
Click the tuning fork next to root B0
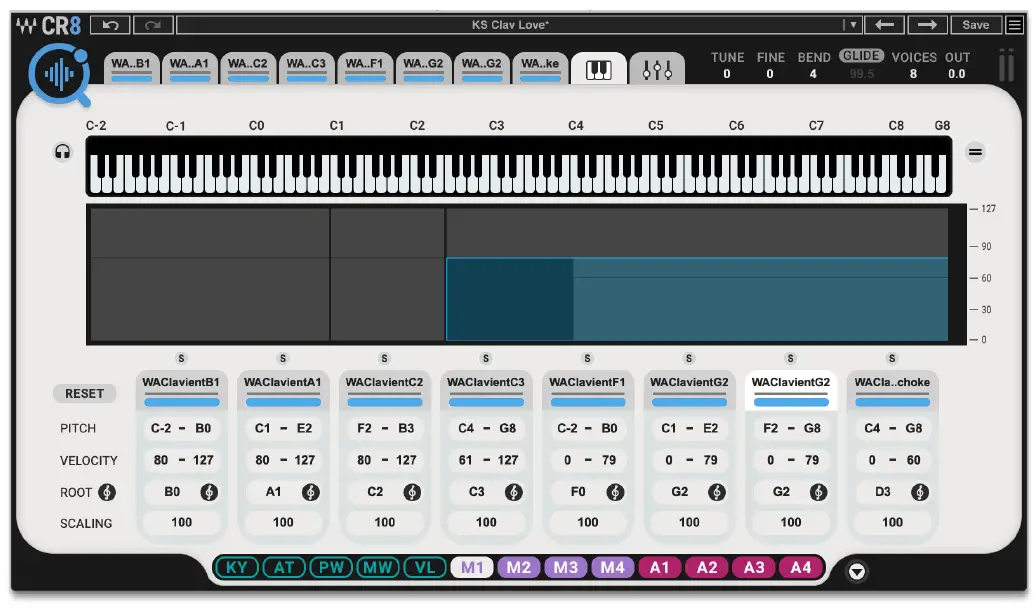click(207, 492)
